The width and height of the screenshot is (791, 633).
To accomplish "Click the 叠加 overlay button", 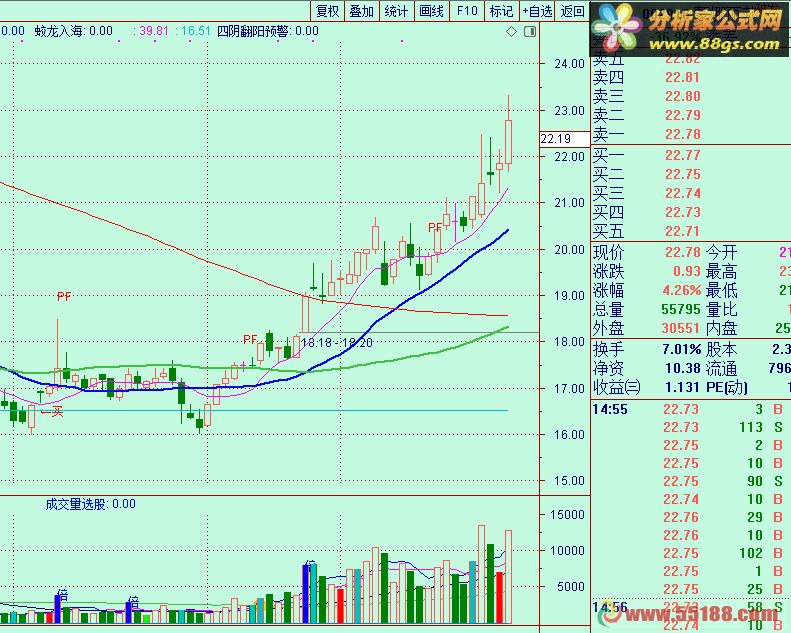I will pos(362,11).
